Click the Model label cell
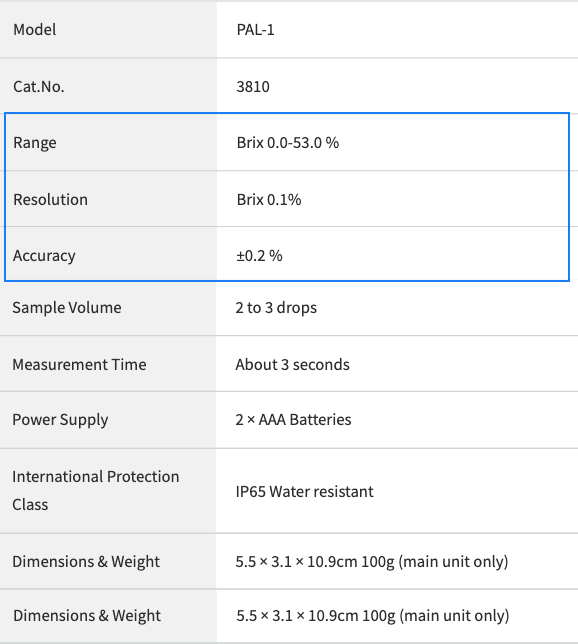The width and height of the screenshot is (578, 644). (108, 30)
